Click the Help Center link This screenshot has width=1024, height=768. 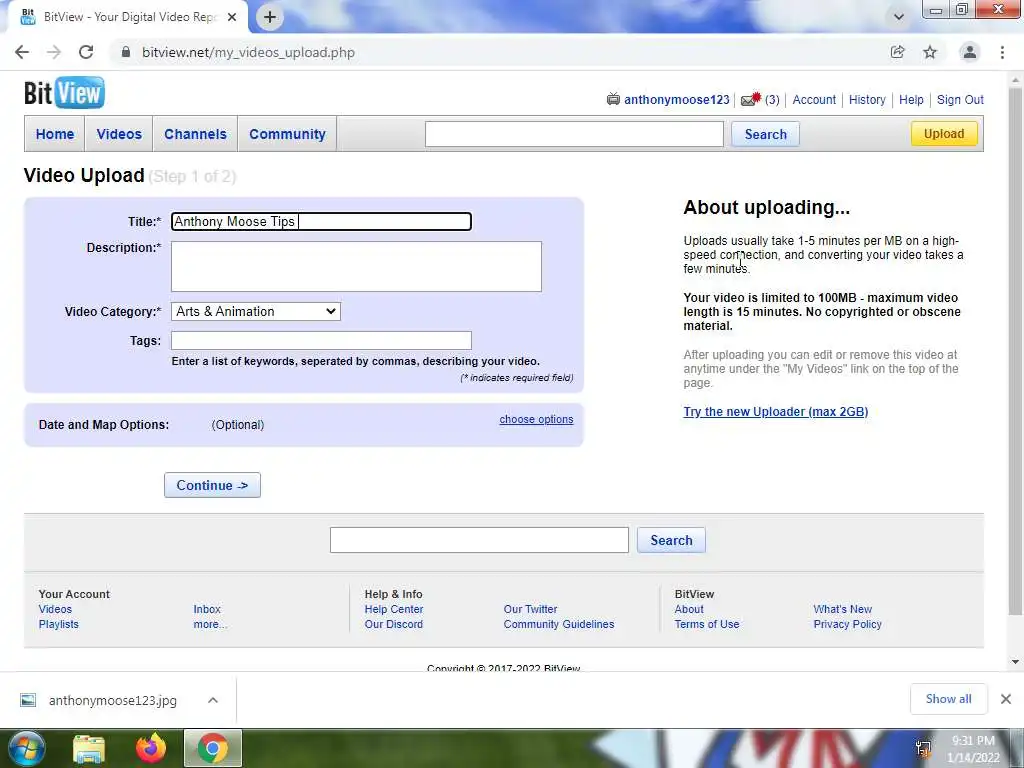[x=394, y=609]
